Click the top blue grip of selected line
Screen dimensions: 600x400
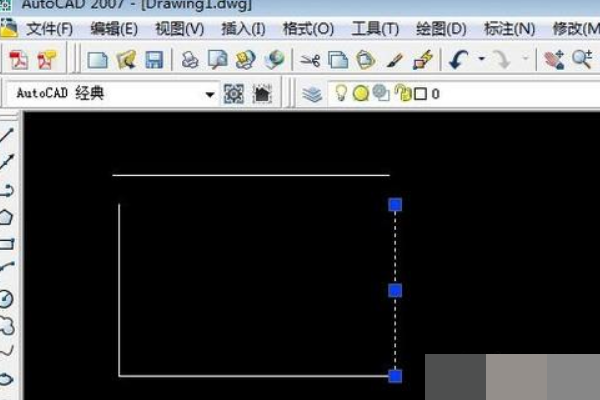[x=395, y=205]
